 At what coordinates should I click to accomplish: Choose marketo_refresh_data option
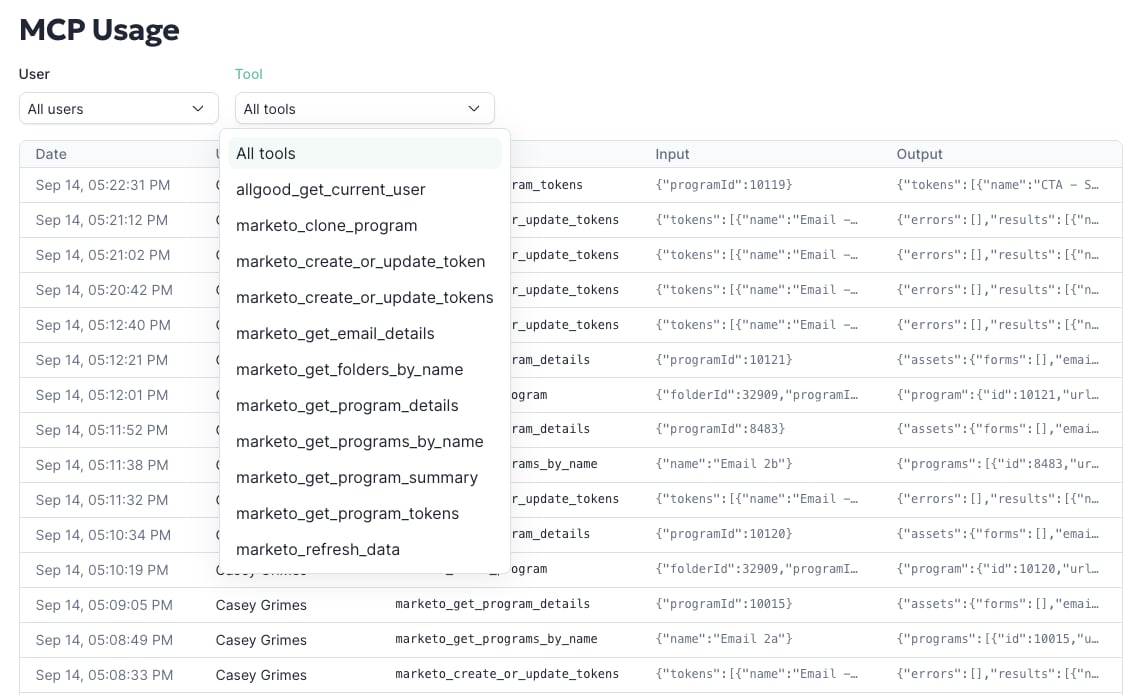coord(318,549)
